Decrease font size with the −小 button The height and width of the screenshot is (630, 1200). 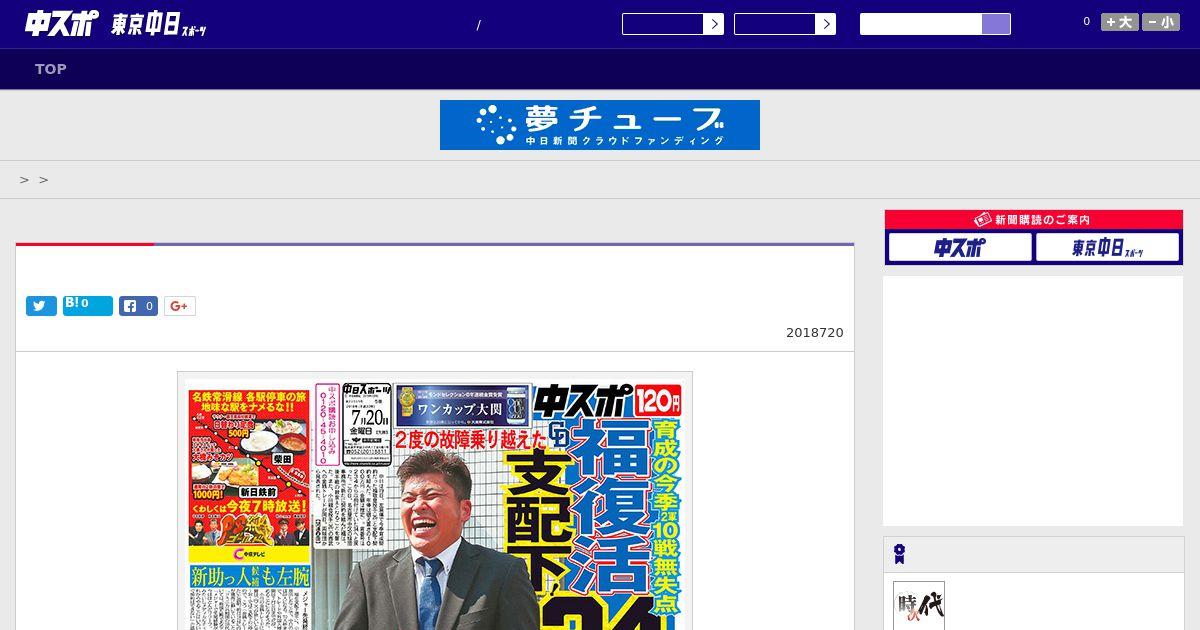pyautogui.click(x=1161, y=22)
